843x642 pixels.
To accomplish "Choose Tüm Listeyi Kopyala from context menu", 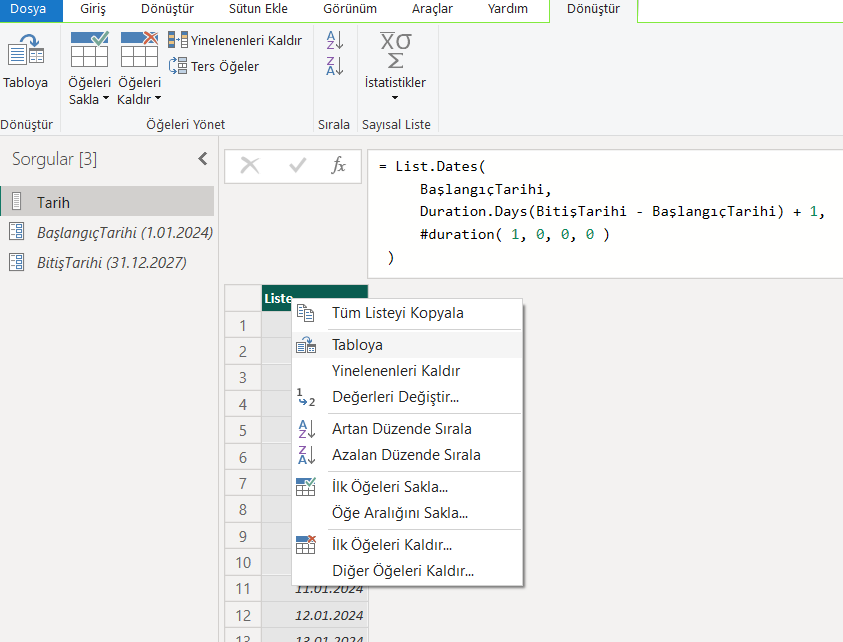I will pos(407,313).
